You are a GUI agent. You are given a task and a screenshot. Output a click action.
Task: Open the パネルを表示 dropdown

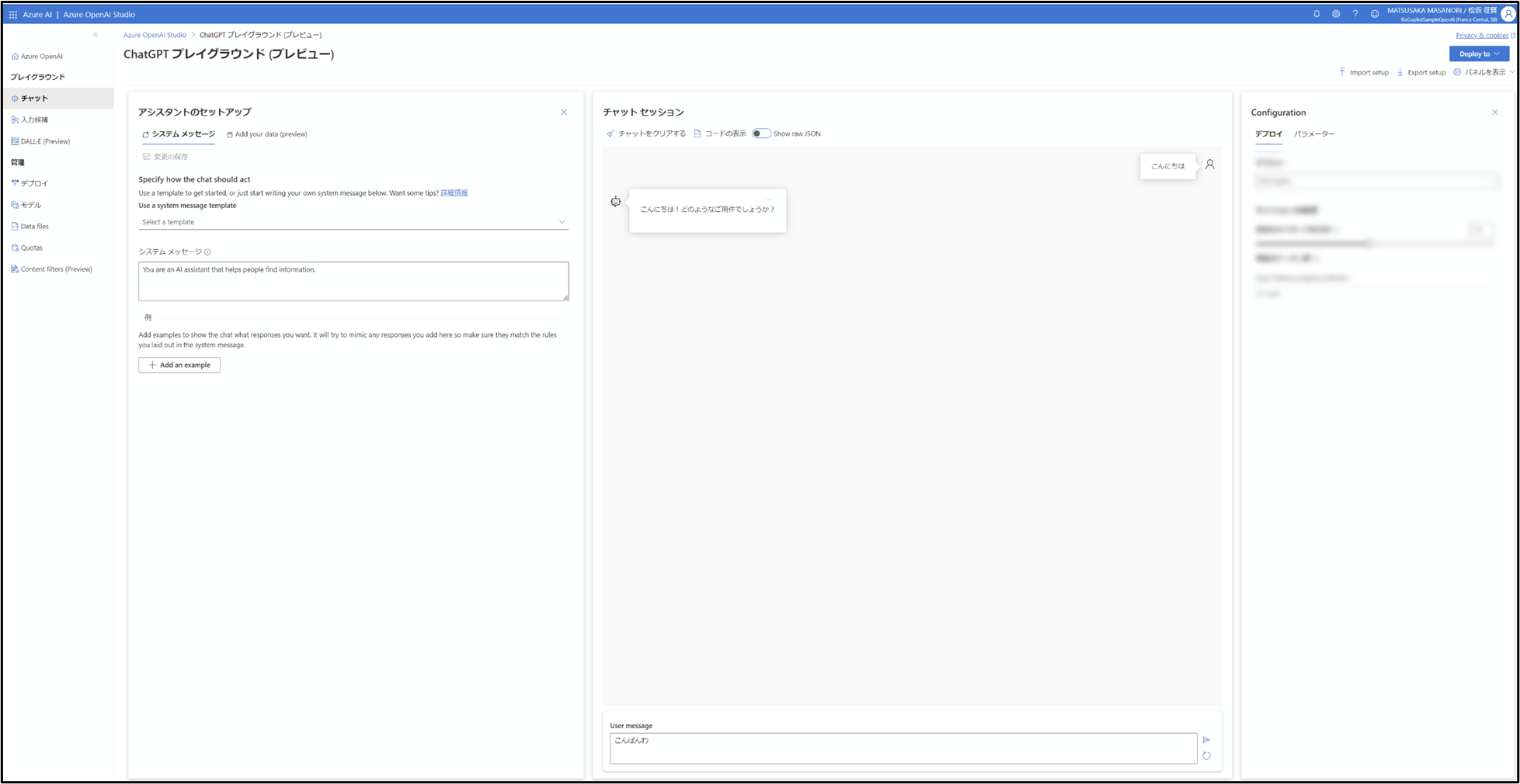coord(1484,72)
